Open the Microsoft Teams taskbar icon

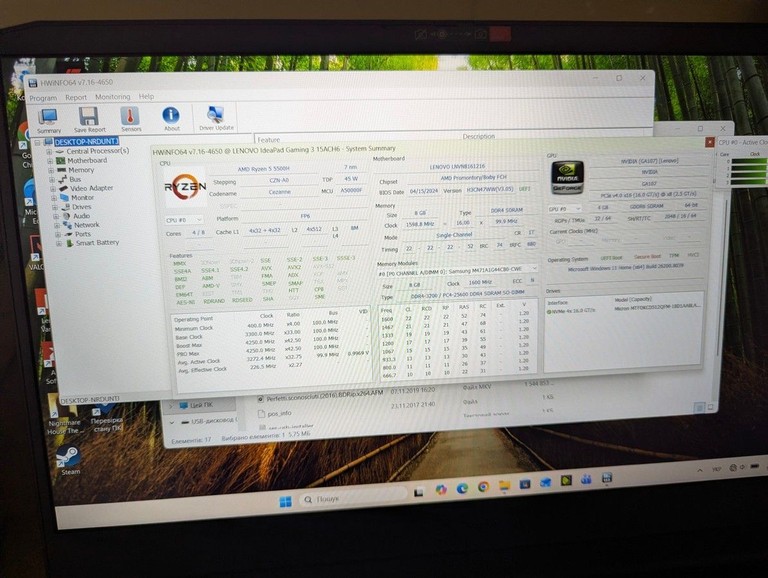(x=586, y=479)
